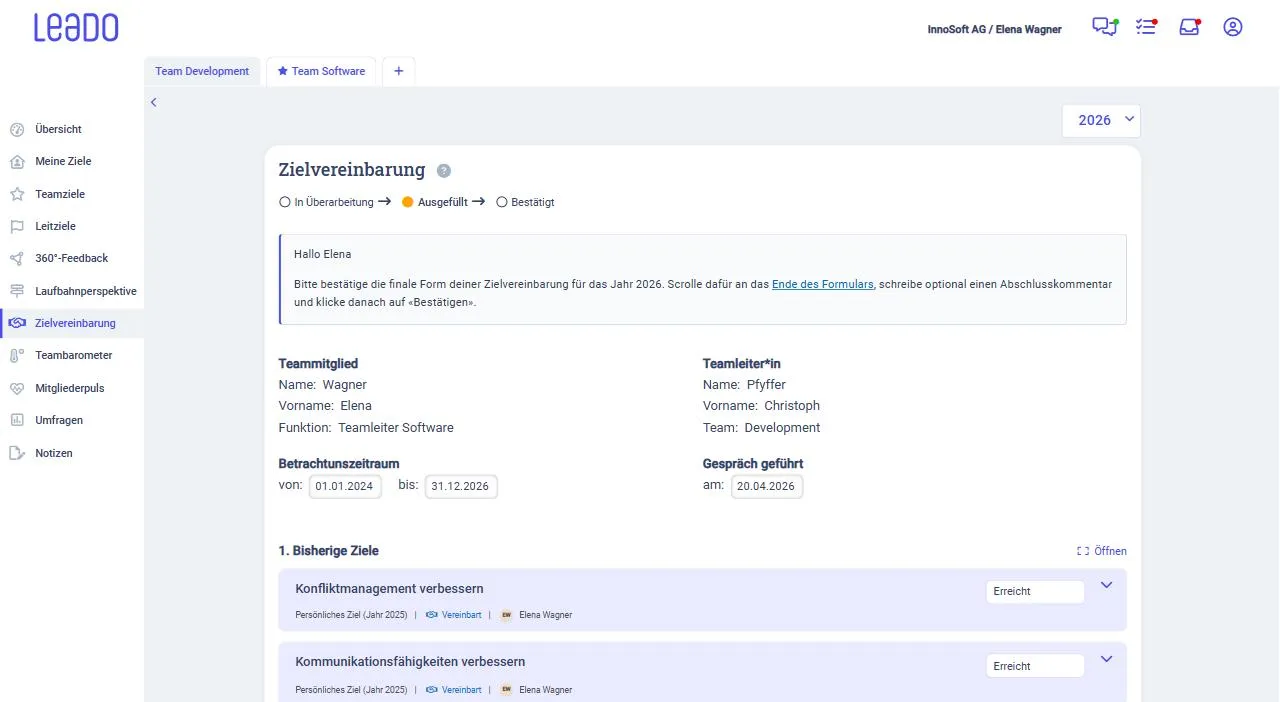Click the Meine Ziele sidebar icon
The height and width of the screenshot is (702, 1280).
(x=17, y=161)
